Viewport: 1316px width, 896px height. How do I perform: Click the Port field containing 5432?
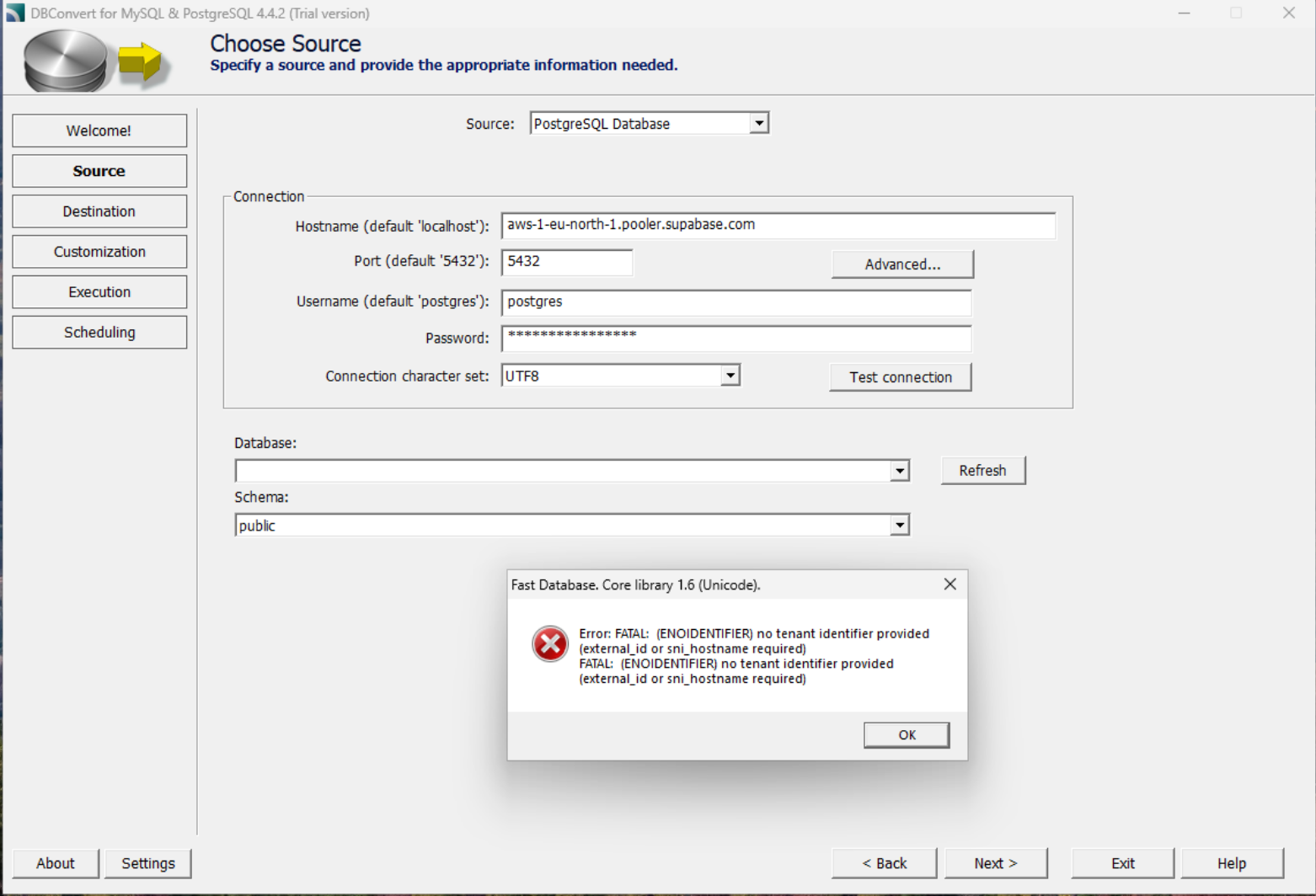click(567, 262)
